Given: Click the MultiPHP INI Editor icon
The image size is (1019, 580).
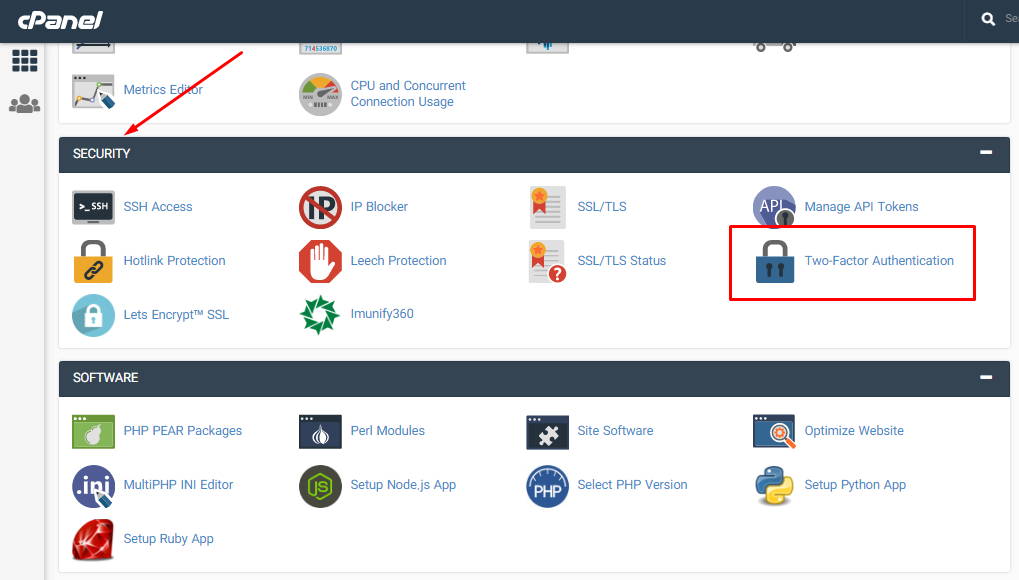Looking at the screenshot, I should coord(94,486).
